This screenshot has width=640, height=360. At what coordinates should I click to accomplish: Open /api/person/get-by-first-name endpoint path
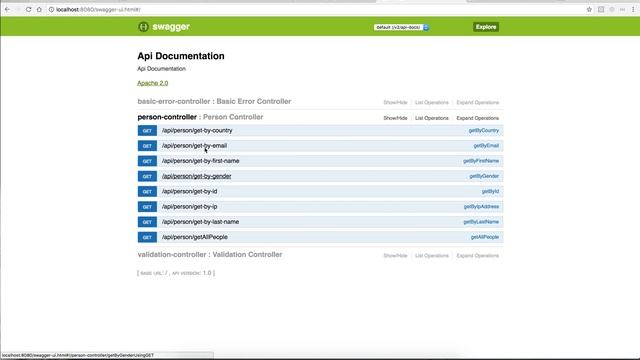200,161
